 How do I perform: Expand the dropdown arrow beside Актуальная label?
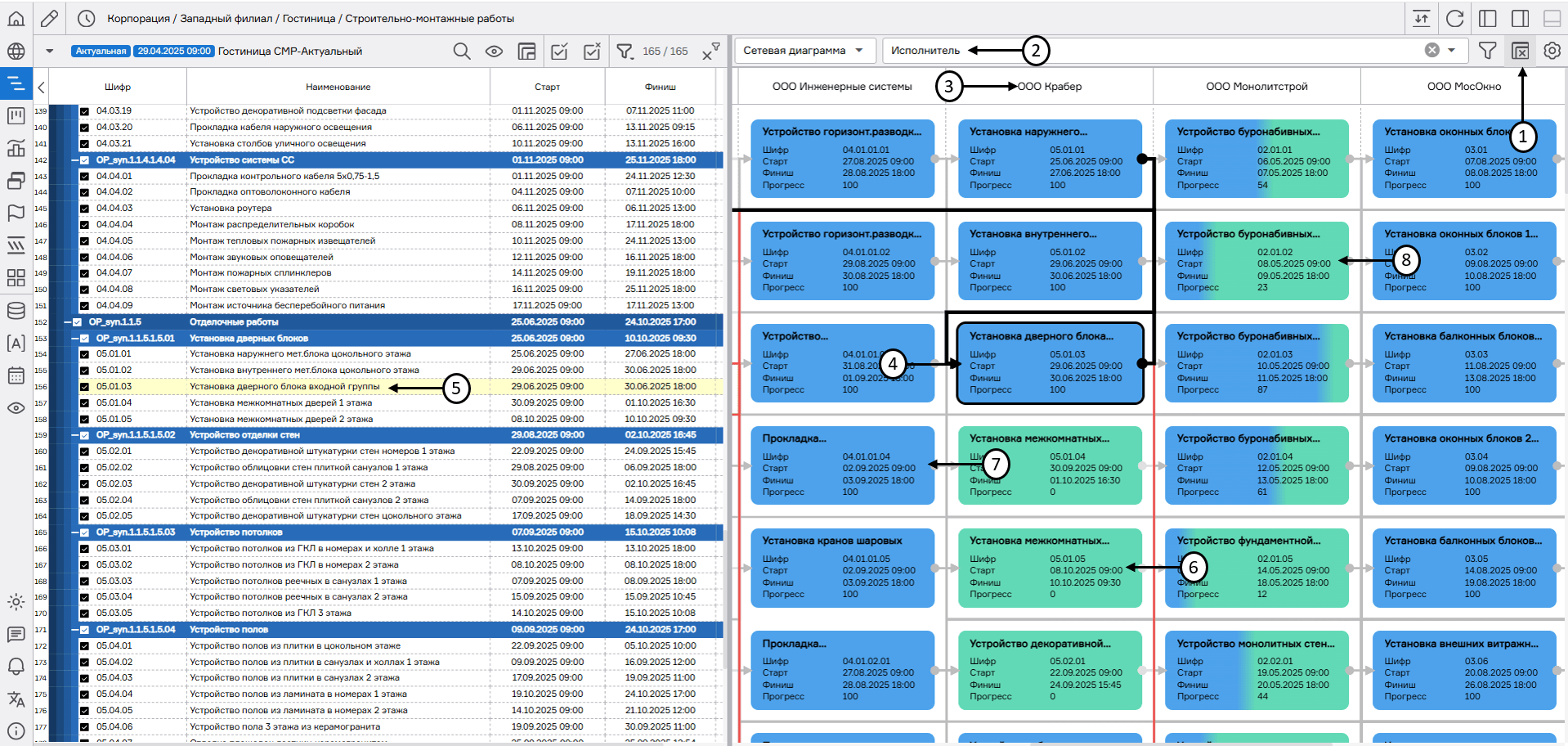point(50,51)
